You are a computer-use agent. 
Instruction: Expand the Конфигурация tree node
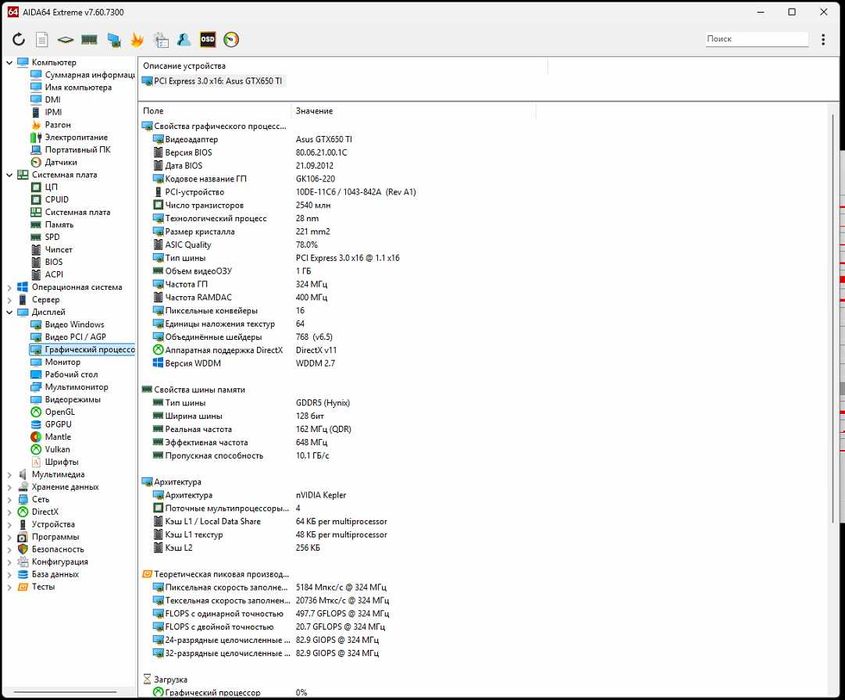(9, 562)
